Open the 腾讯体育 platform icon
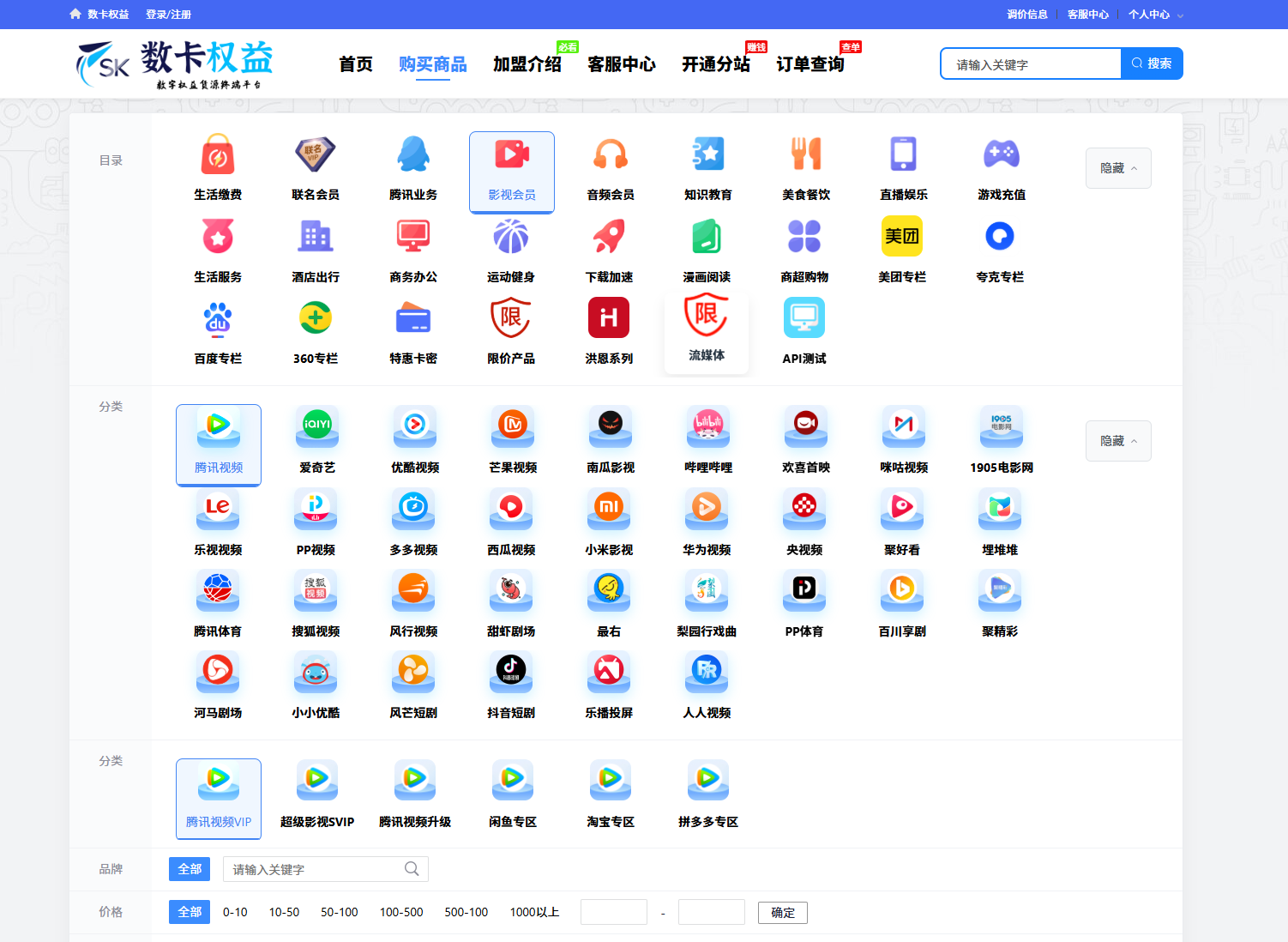The width and height of the screenshot is (1288, 942). tap(218, 590)
